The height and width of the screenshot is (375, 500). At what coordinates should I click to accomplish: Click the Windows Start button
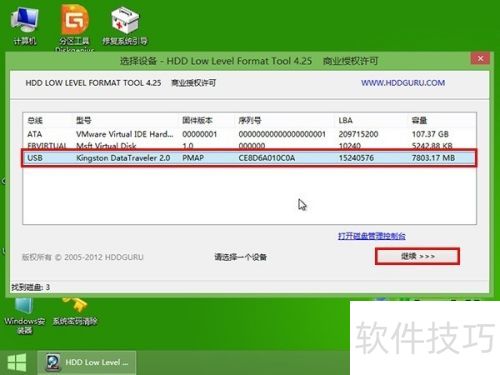pos(17,362)
